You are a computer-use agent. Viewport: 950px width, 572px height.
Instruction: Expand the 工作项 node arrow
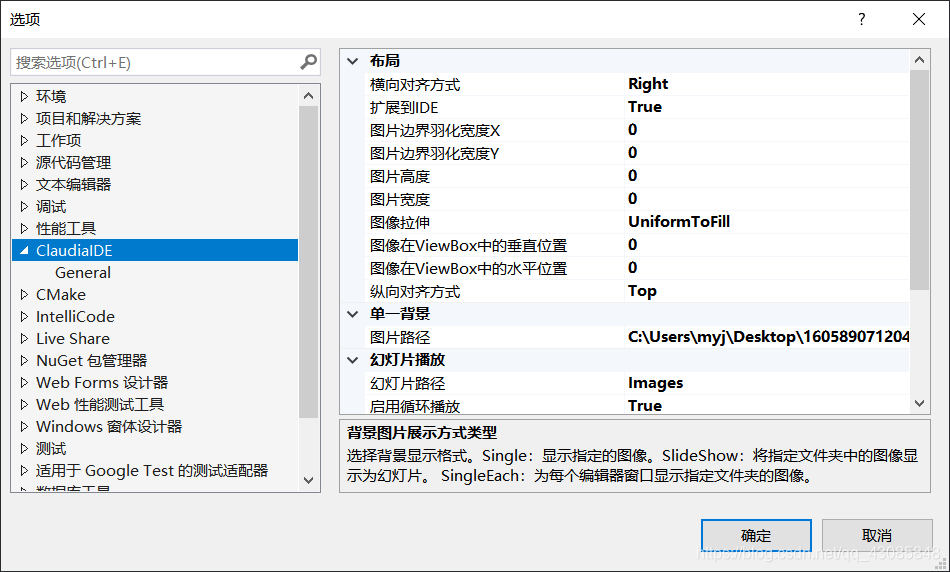point(24,140)
